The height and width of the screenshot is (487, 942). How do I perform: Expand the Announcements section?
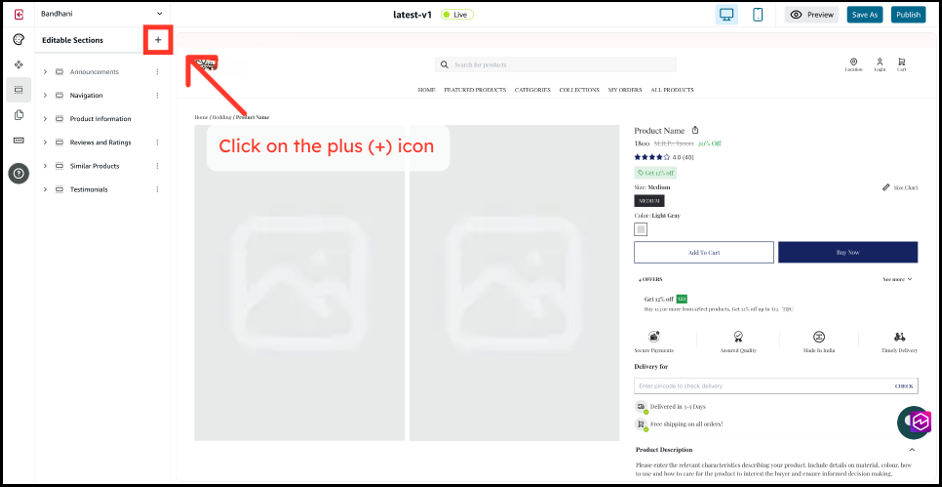[45, 72]
